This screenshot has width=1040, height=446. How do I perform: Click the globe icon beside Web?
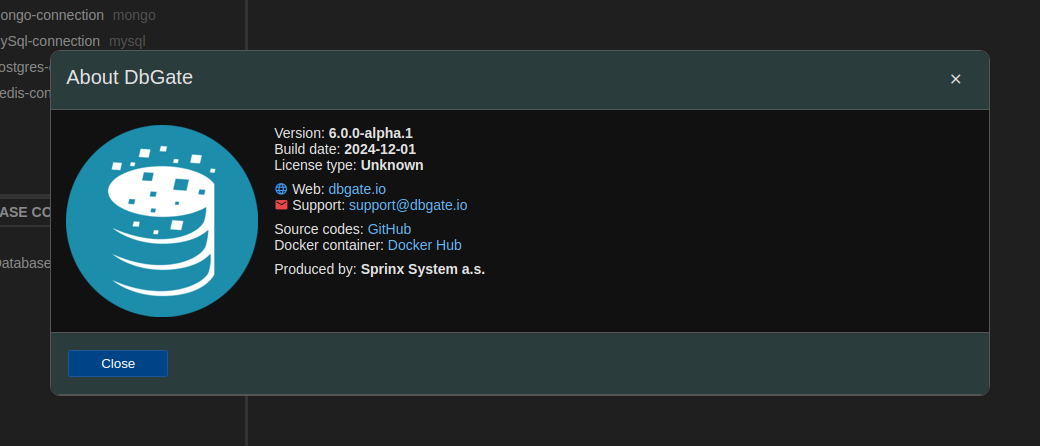pos(281,189)
